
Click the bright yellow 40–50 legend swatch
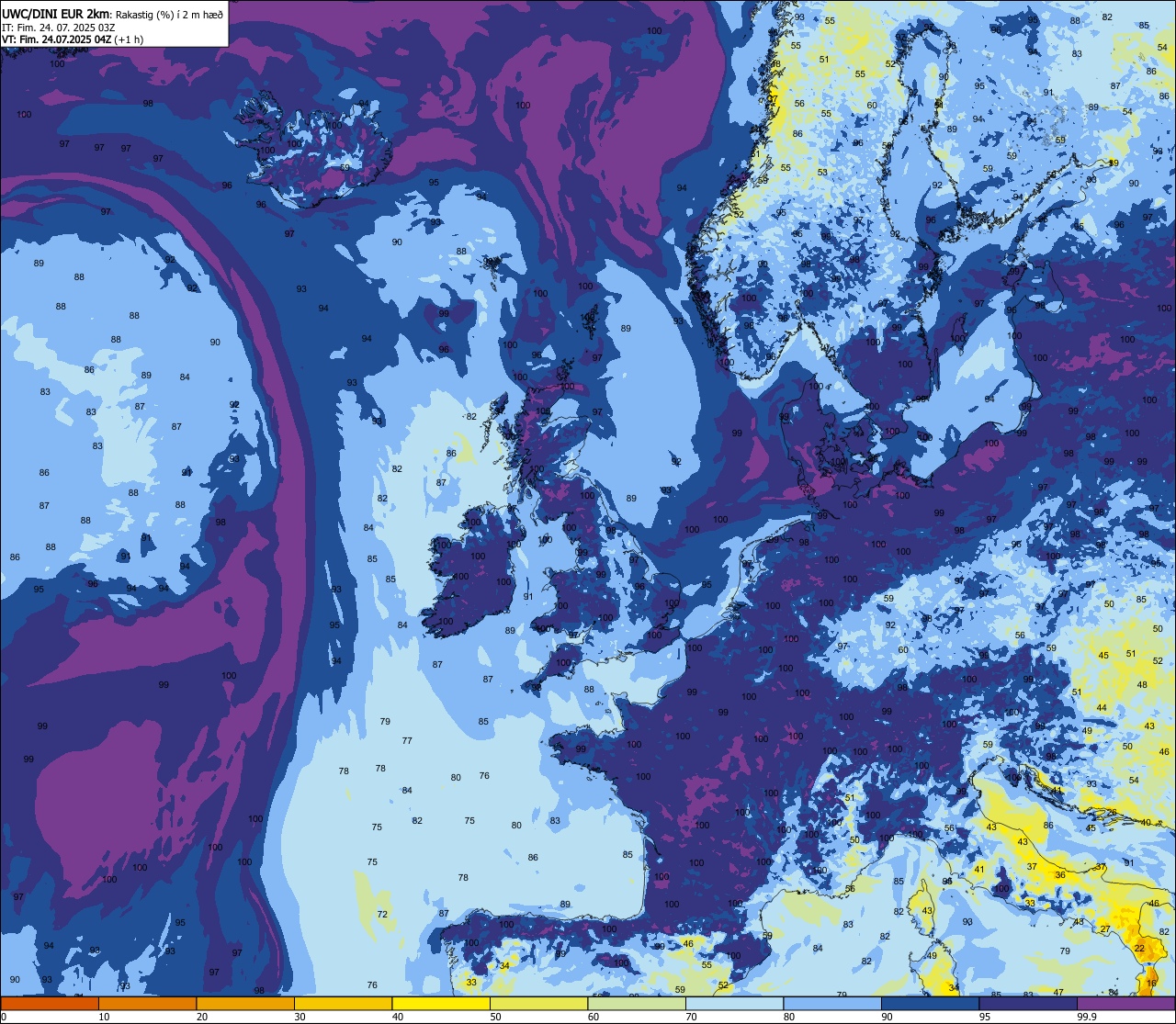[x=441, y=1003]
